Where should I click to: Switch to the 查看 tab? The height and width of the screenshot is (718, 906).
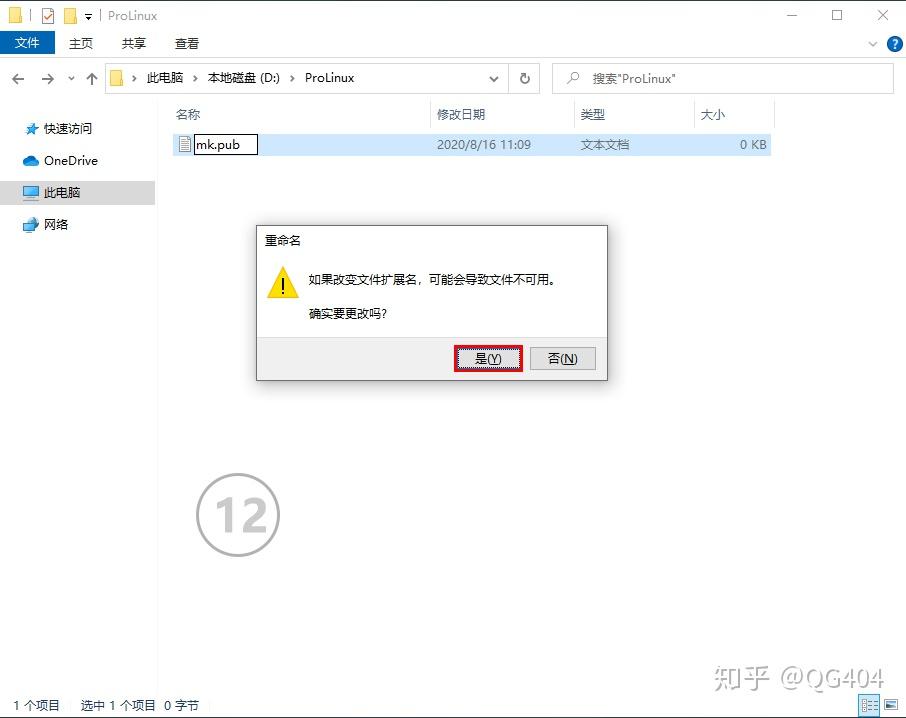[187, 43]
